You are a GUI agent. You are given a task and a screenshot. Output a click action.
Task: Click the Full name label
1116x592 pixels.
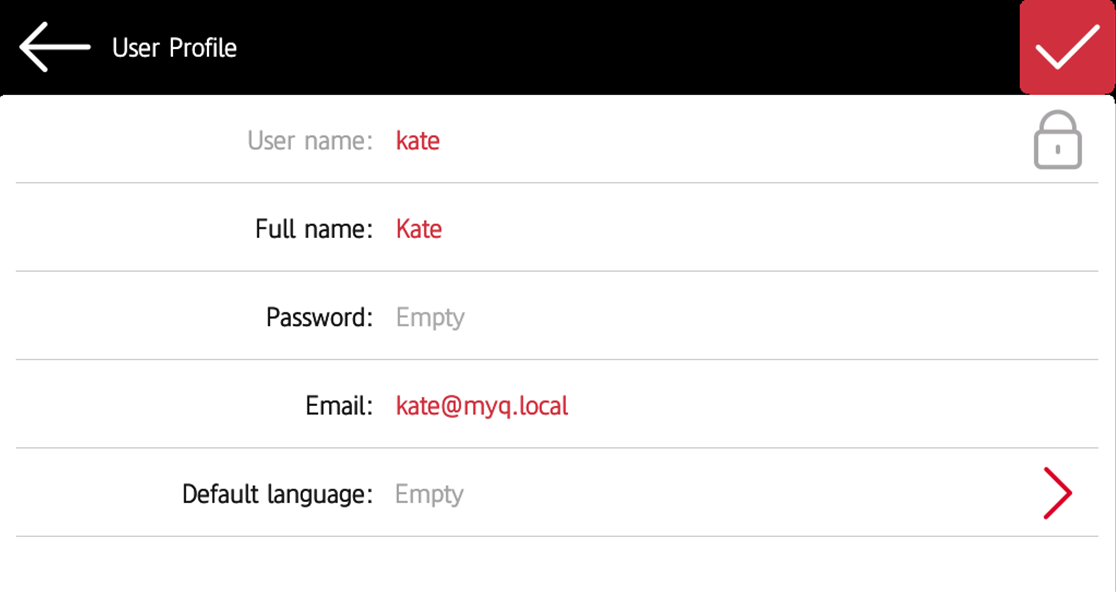tap(314, 229)
